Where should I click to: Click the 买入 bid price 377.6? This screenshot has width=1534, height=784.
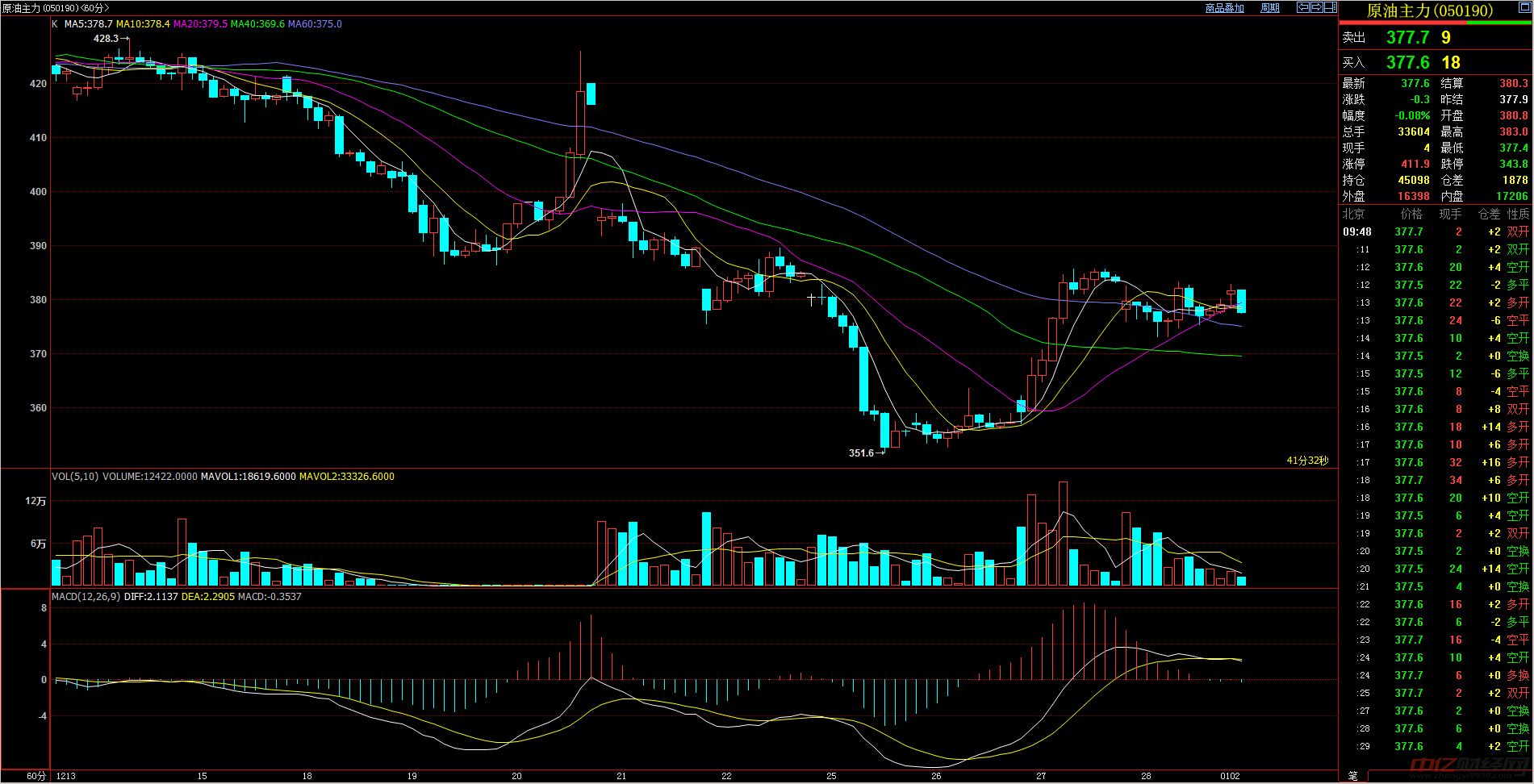click(1407, 62)
